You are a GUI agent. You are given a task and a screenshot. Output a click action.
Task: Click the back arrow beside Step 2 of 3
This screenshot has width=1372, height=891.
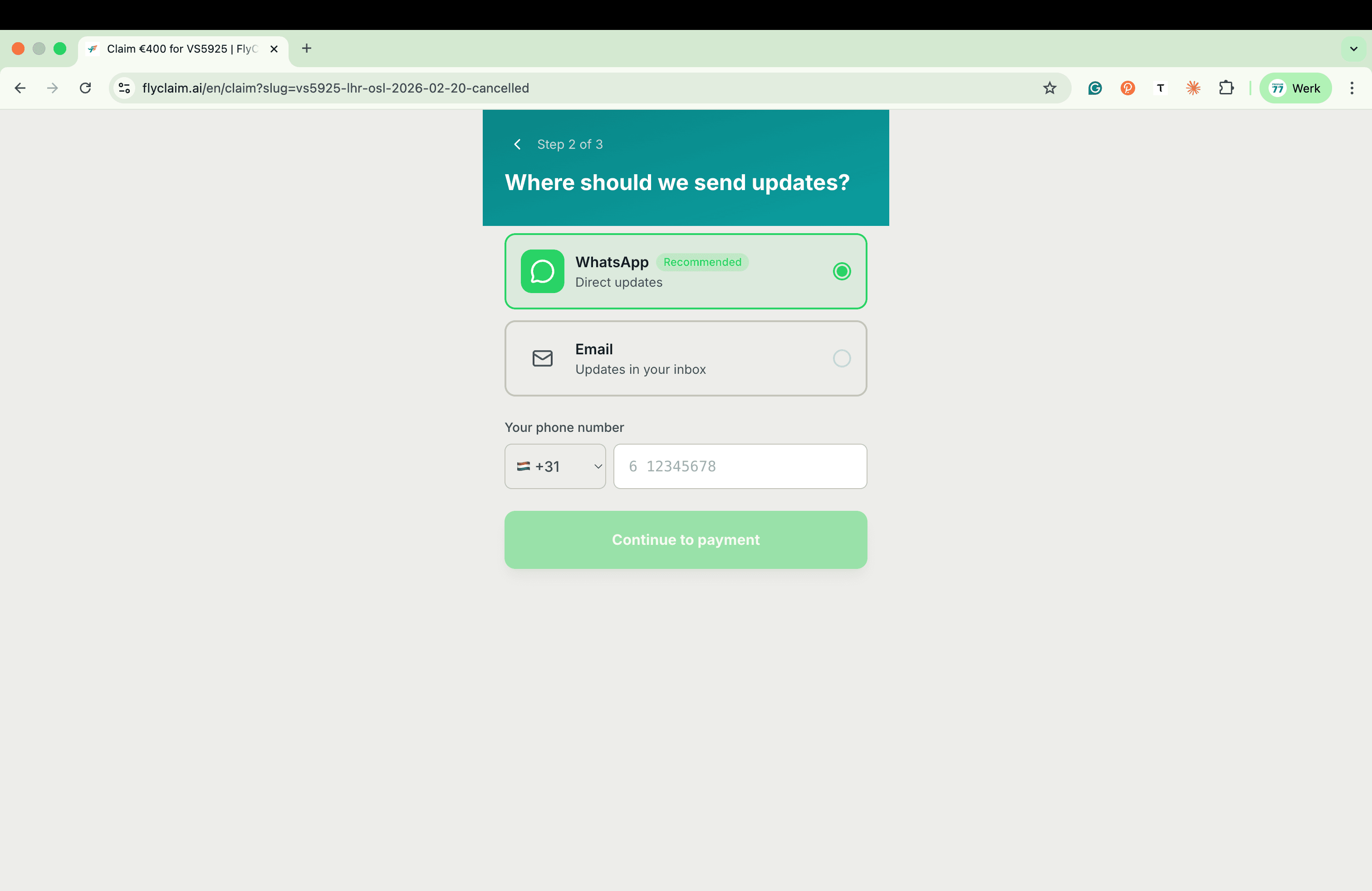516,144
